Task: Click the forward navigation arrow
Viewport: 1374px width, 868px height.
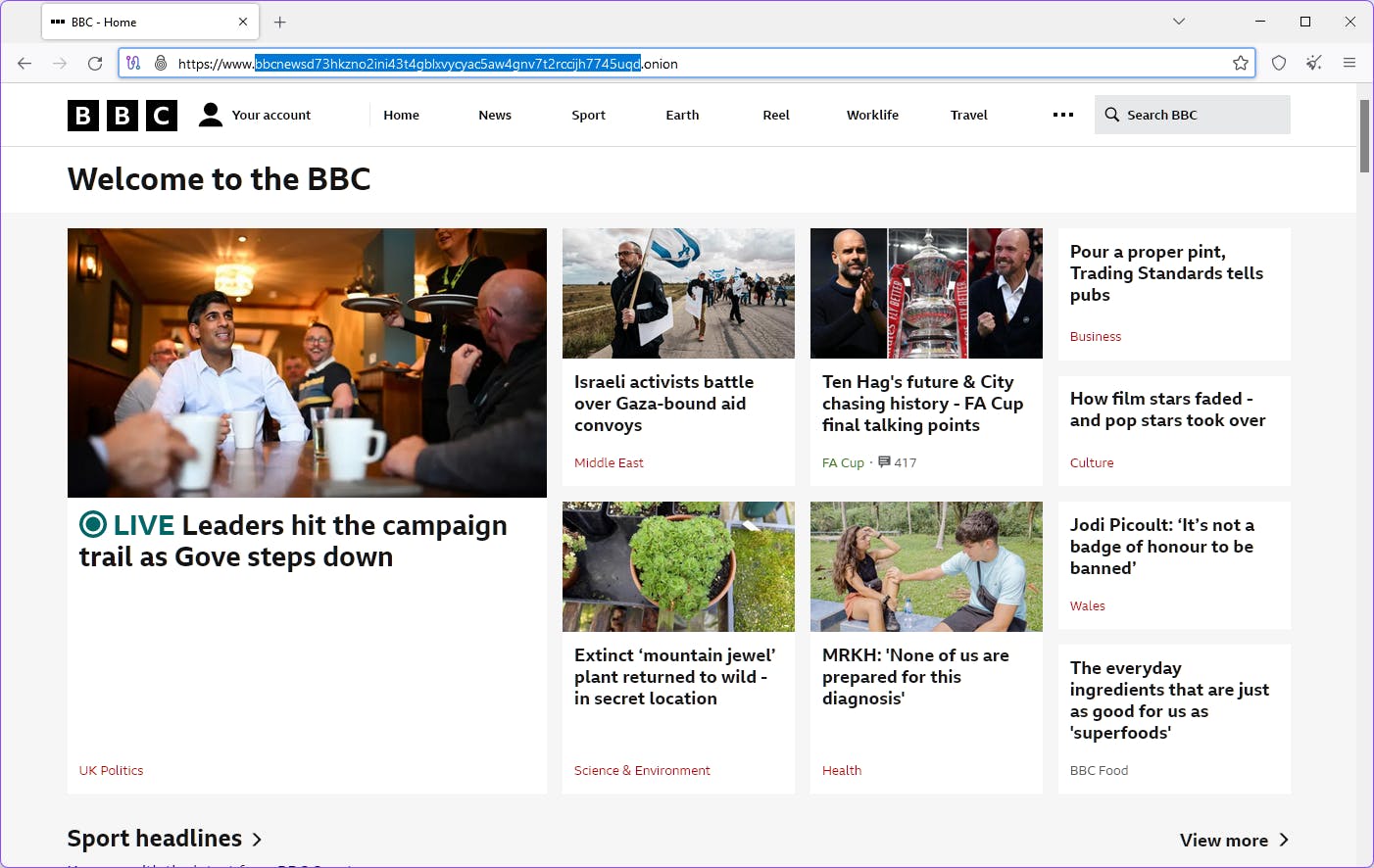Action: tap(60, 64)
